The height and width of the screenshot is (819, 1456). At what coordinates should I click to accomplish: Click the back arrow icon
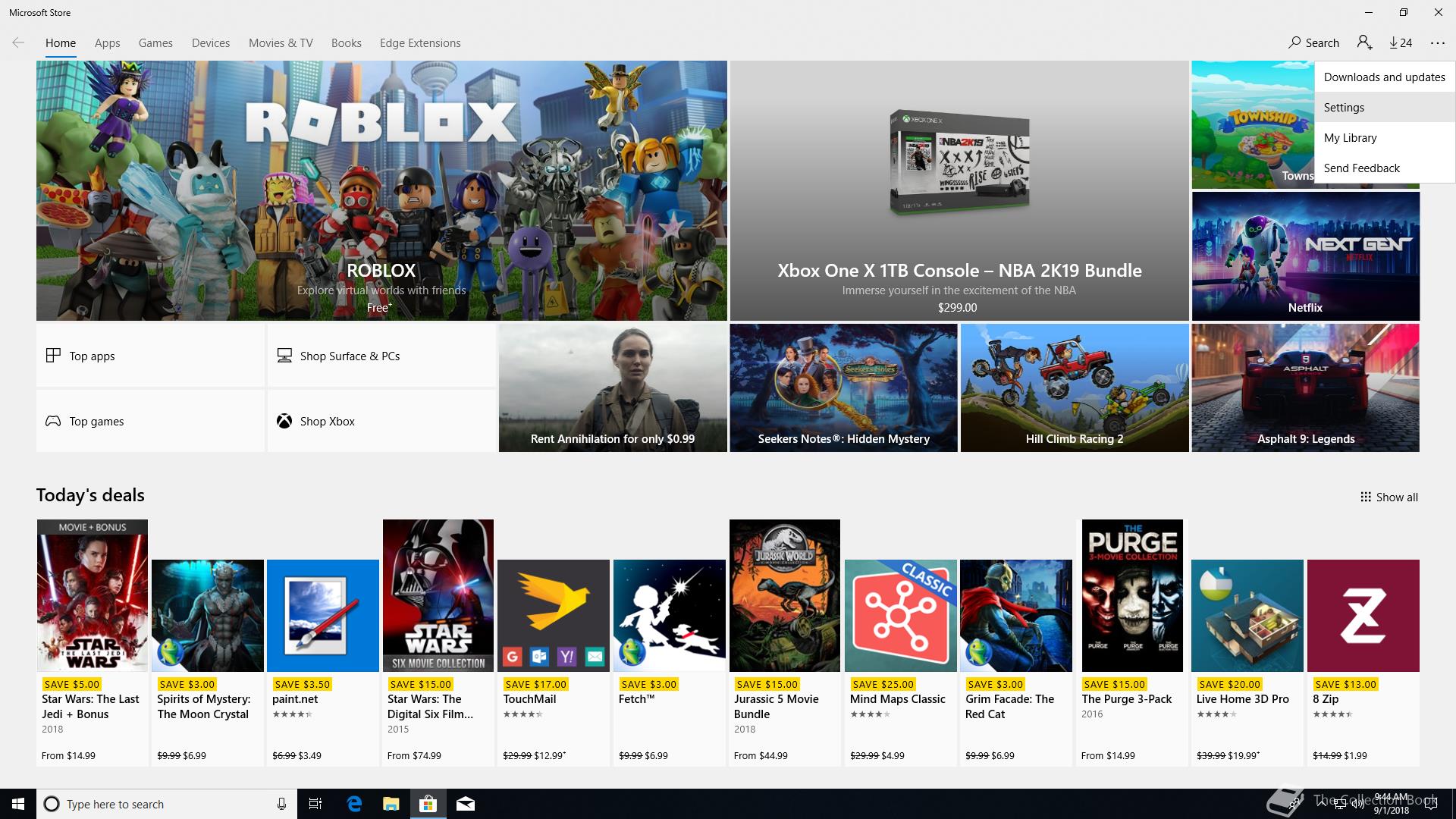click(18, 43)
